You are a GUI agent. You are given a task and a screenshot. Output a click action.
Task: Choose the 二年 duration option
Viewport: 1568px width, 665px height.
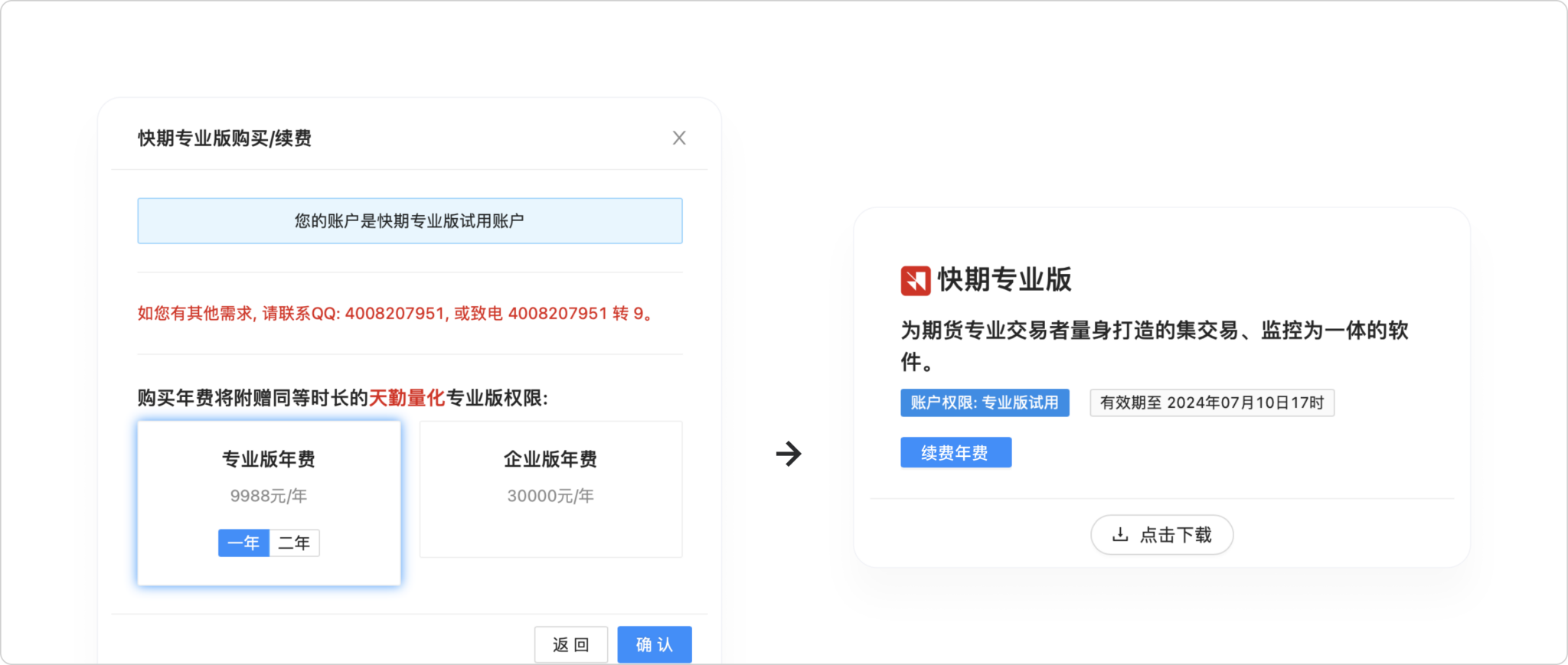coord(294,543)
